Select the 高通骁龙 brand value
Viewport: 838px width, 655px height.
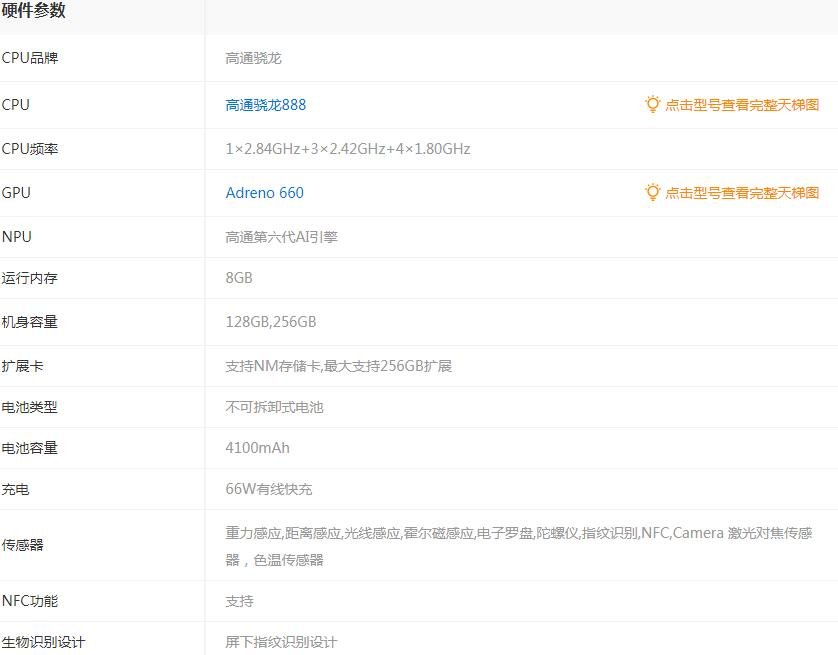253,58
